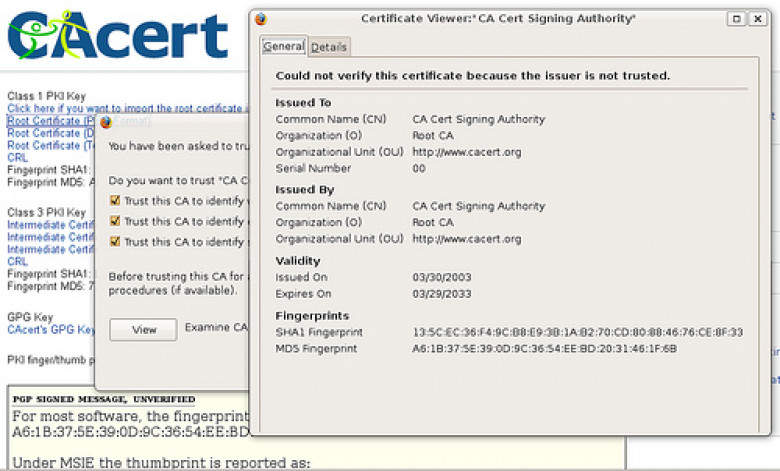Click 'Under MSIE the thumbprint is reported as' line
Screen dimensions: 780x471
161,463
